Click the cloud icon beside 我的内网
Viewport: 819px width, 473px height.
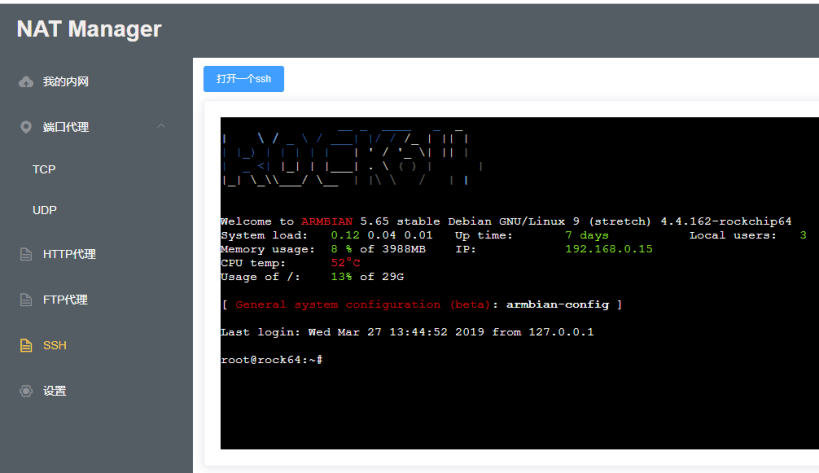(x=26, y=81)
